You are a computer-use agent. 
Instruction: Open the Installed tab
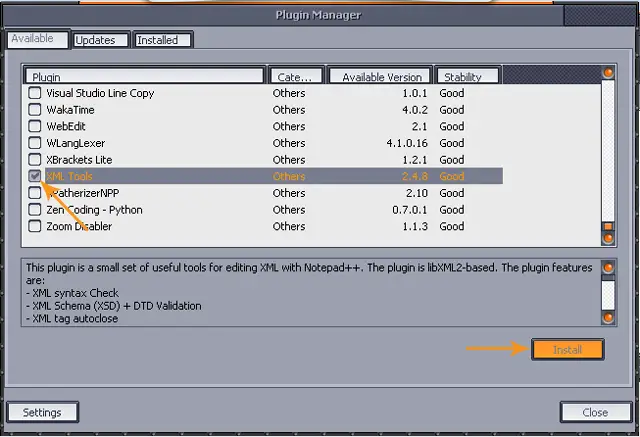163,40
